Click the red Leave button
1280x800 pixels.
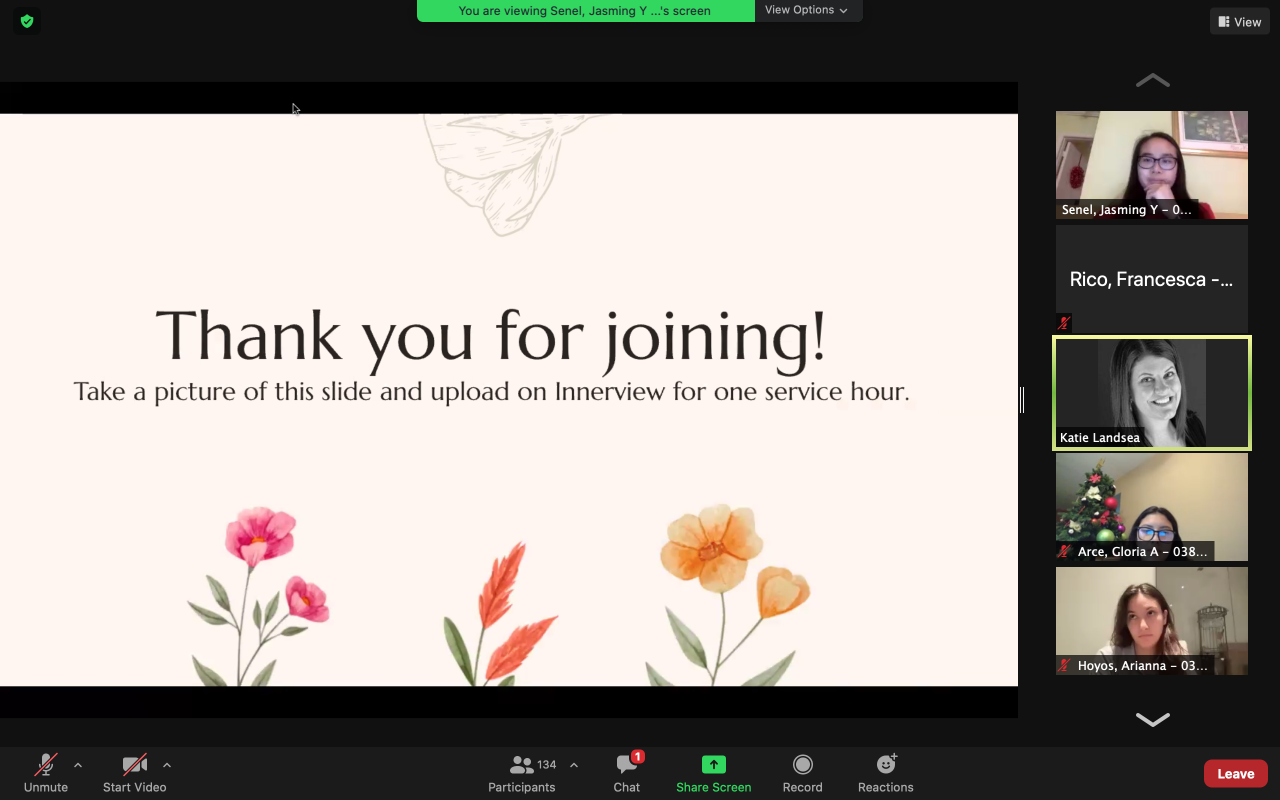[1235, 774]
